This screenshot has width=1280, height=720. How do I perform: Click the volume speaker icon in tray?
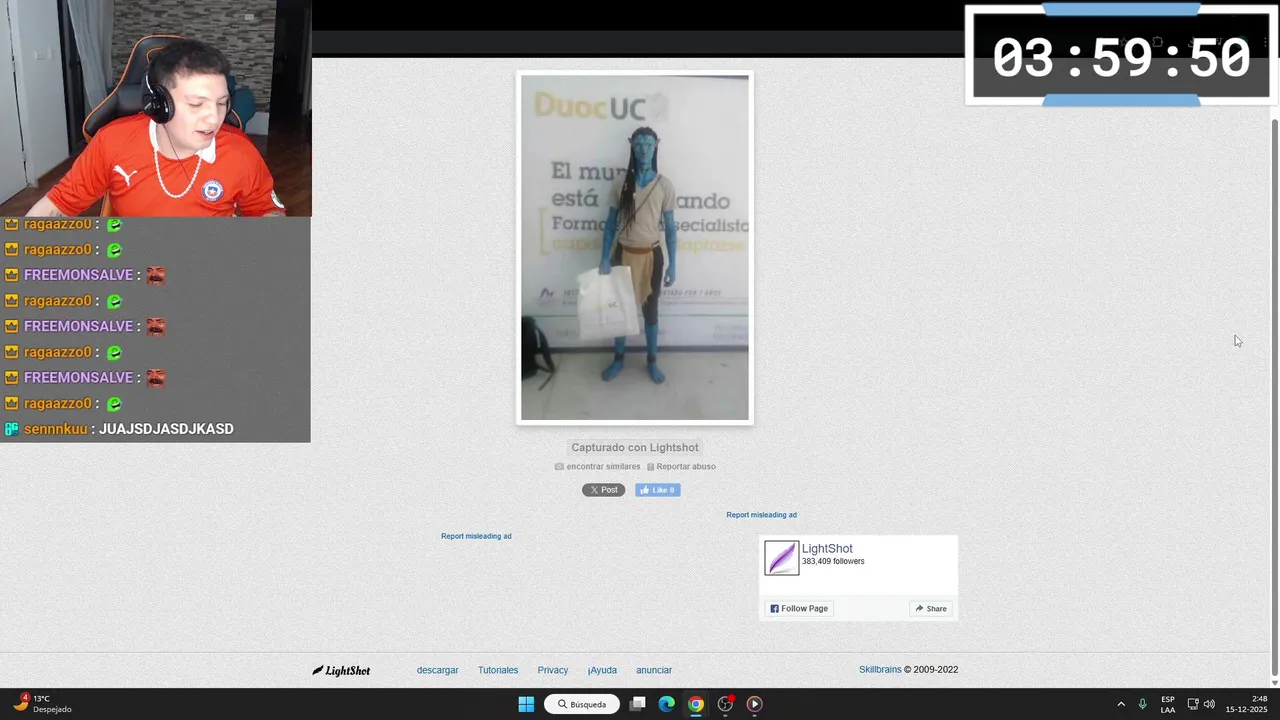click(x=1209, y=704)
